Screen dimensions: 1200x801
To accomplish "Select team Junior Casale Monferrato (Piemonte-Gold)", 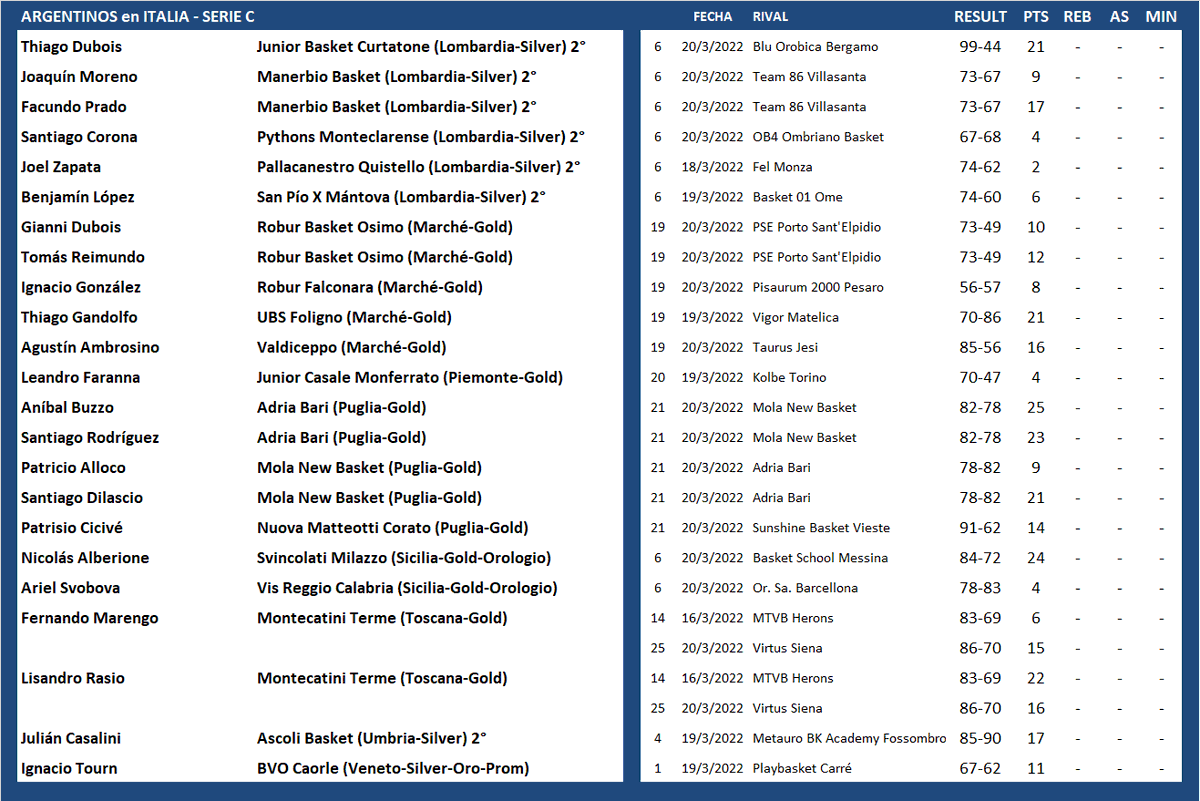I will click(x=409, y=377).
